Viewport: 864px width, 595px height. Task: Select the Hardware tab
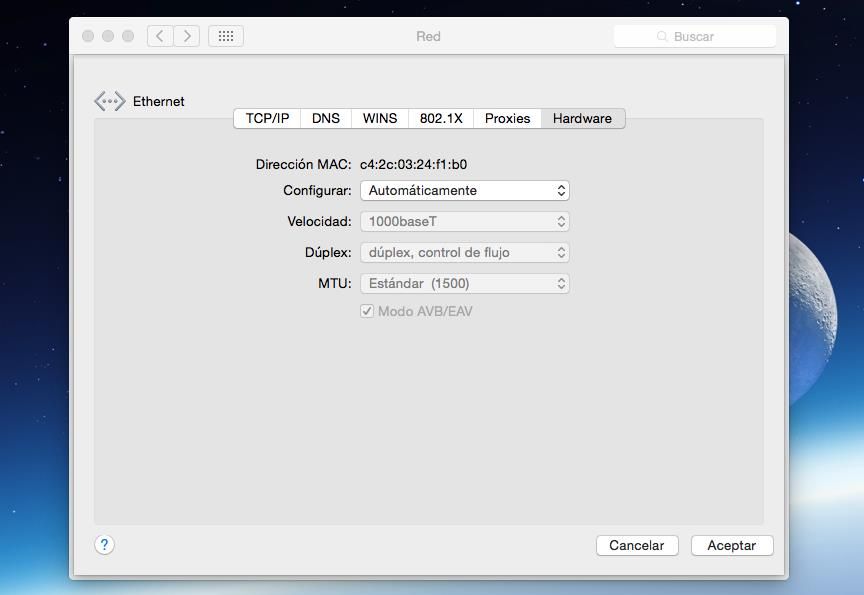[583, 118]
